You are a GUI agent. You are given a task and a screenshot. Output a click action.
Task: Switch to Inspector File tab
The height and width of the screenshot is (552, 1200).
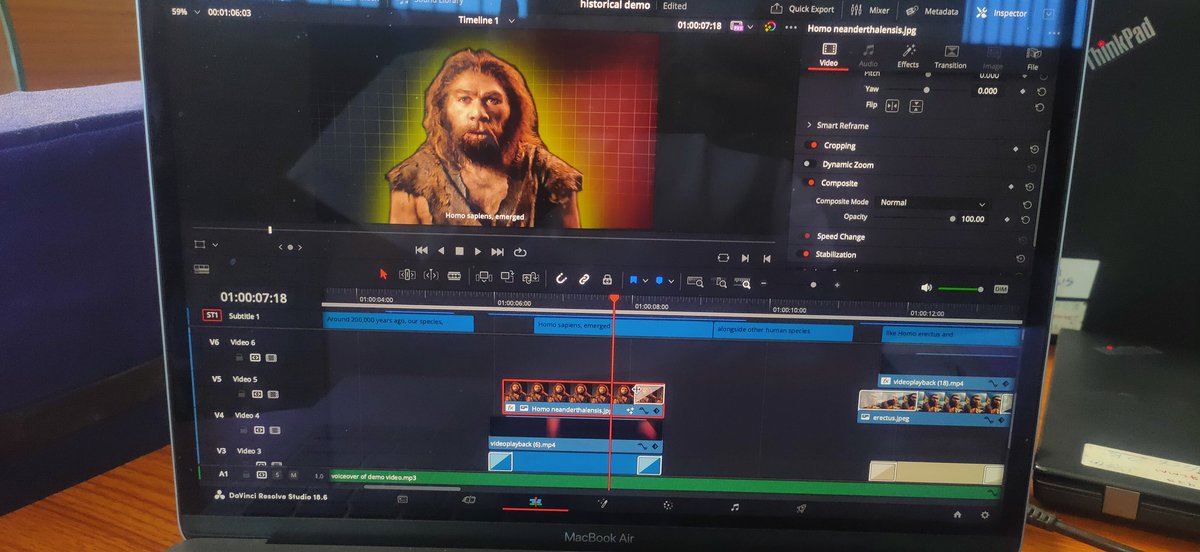point(1032,60)
